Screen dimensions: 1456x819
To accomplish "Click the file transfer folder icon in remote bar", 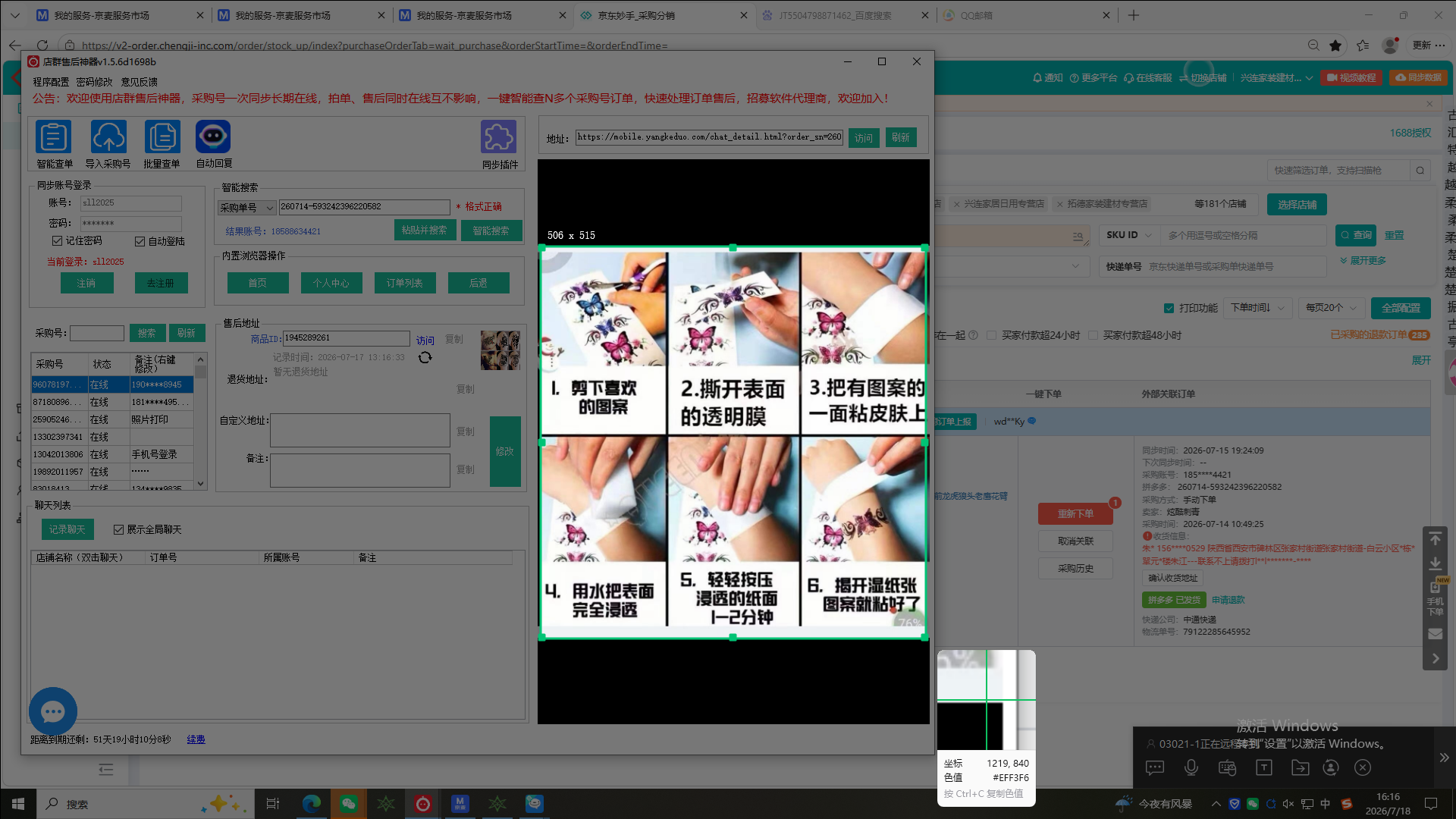I will 1301,767.
